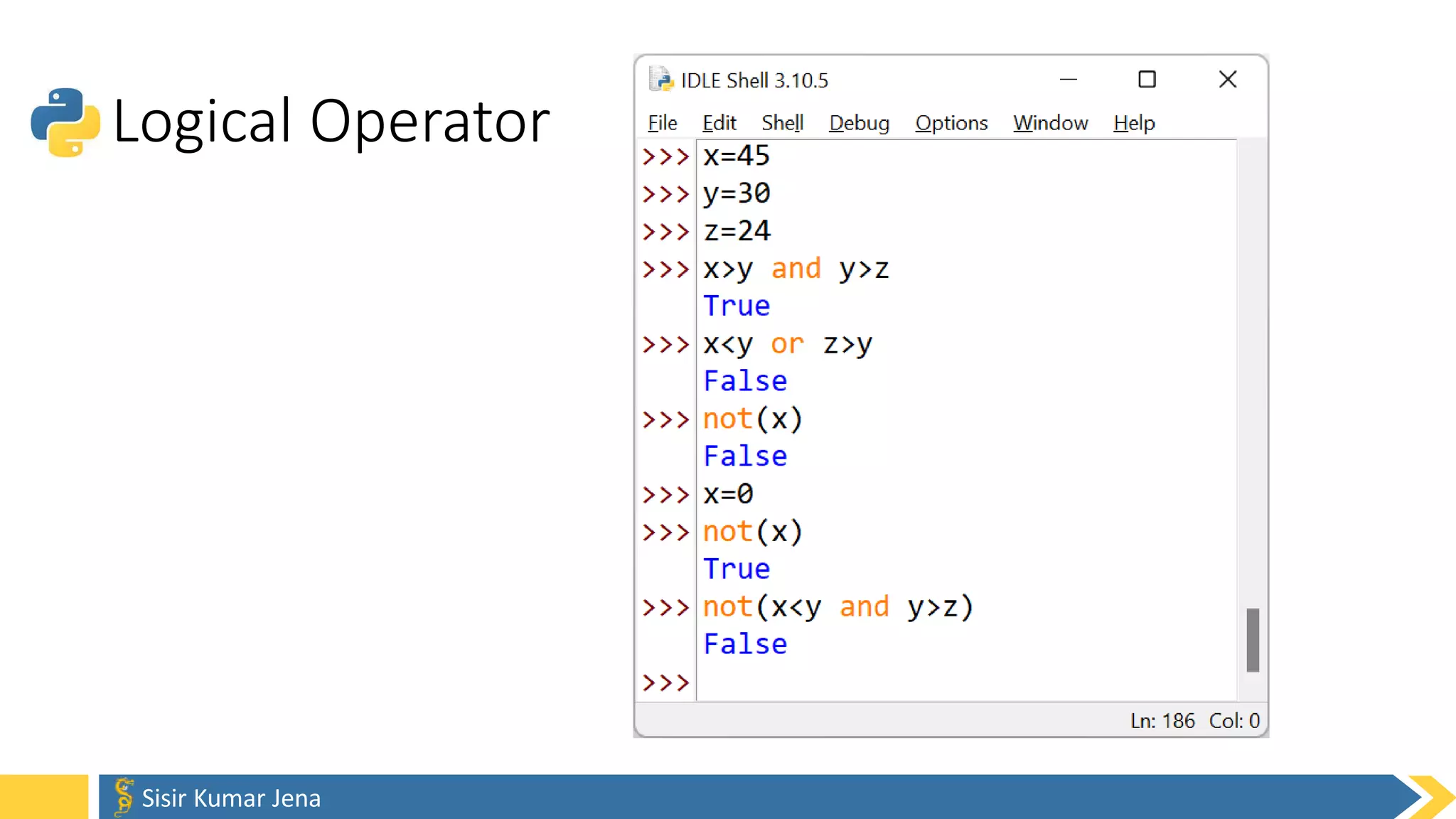The height and width of the screenshot is (819, 1456).
Task: Click the yellow chevron arrow in footer
Action: click(x=1430, y=797)
